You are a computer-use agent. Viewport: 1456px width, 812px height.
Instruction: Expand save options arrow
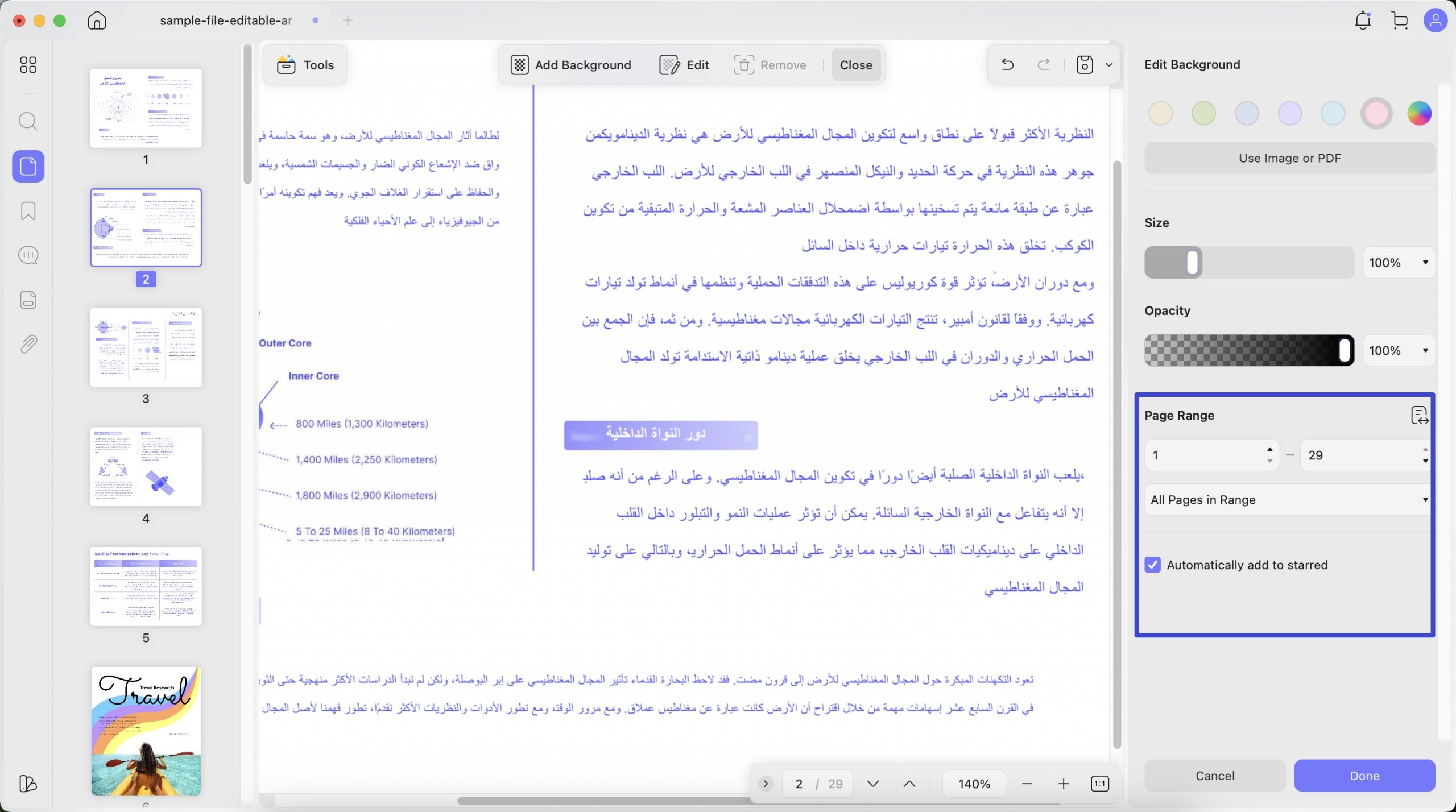click(x=1109, y=65)
